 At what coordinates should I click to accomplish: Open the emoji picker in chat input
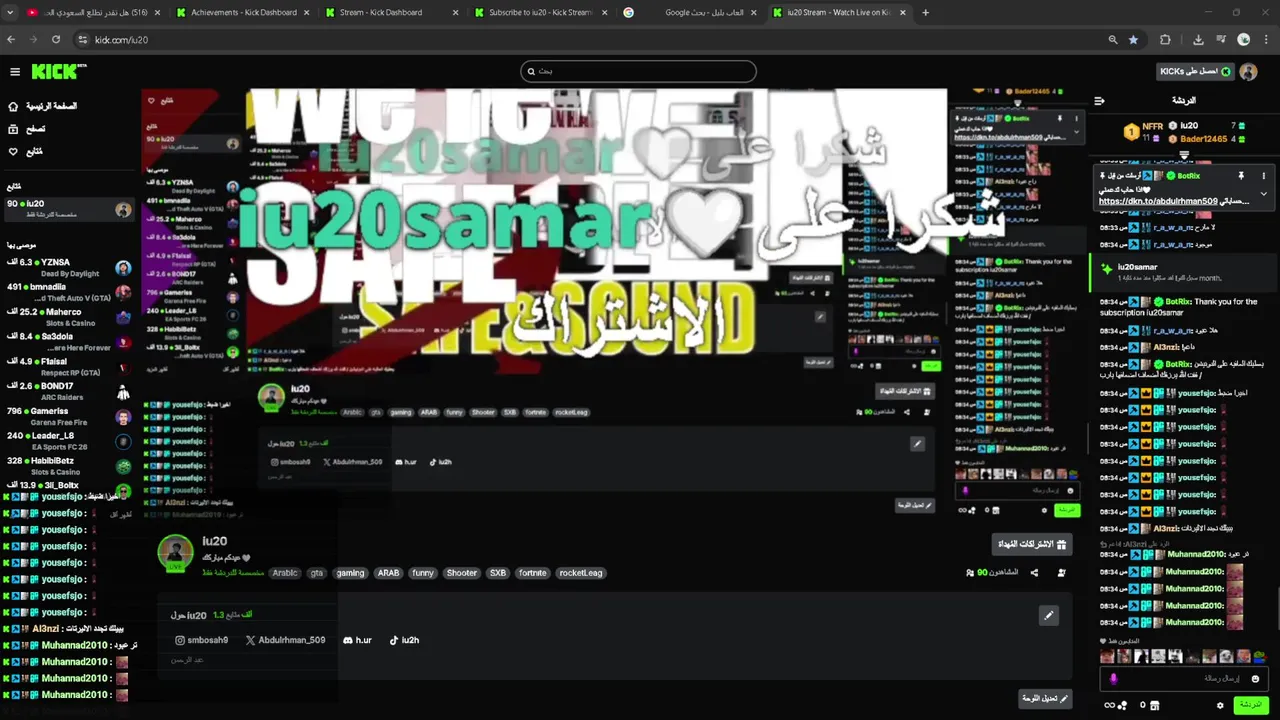(x=1256, y=679)
